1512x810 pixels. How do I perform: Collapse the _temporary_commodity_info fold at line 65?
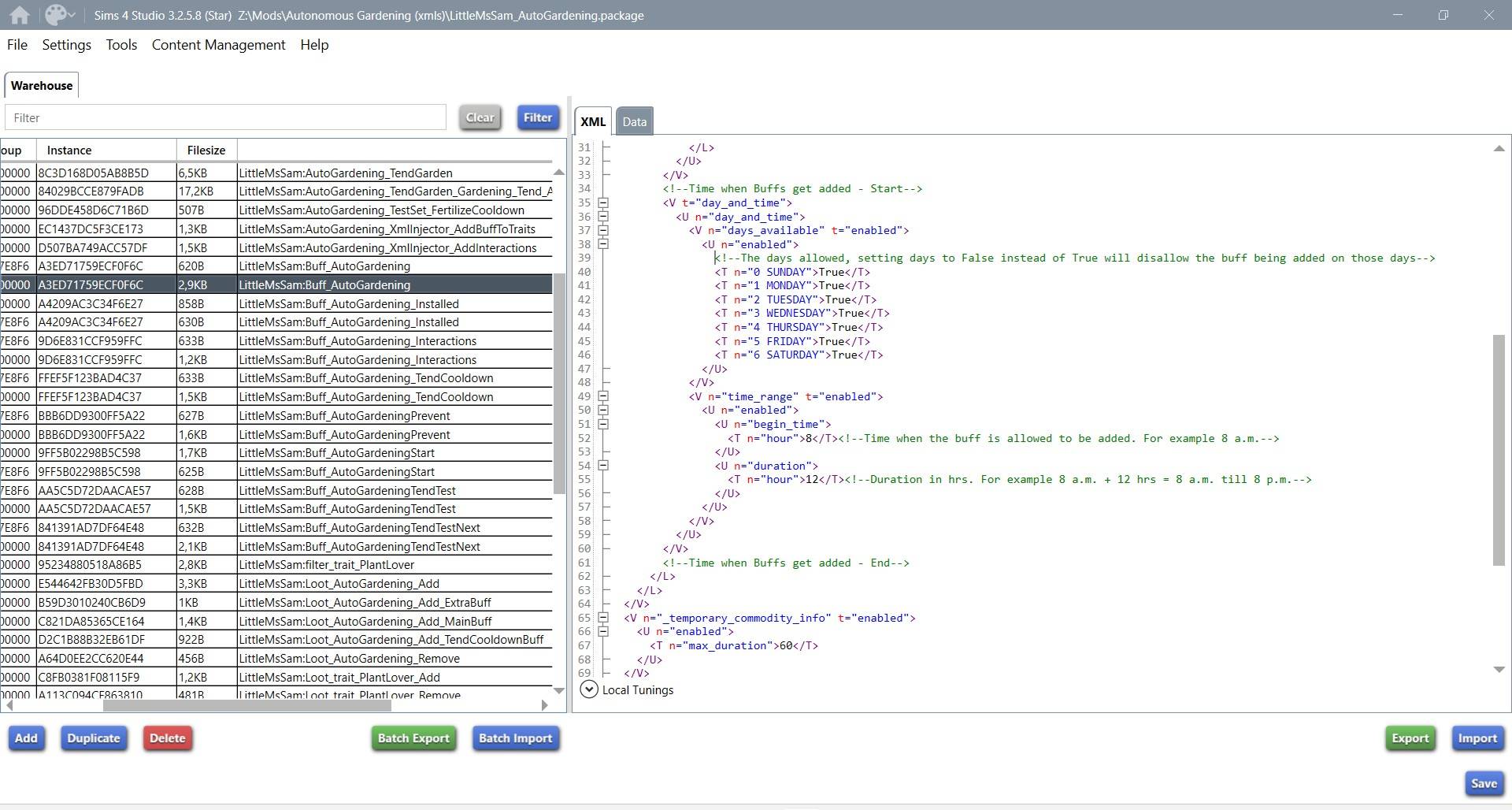[603, 618]
